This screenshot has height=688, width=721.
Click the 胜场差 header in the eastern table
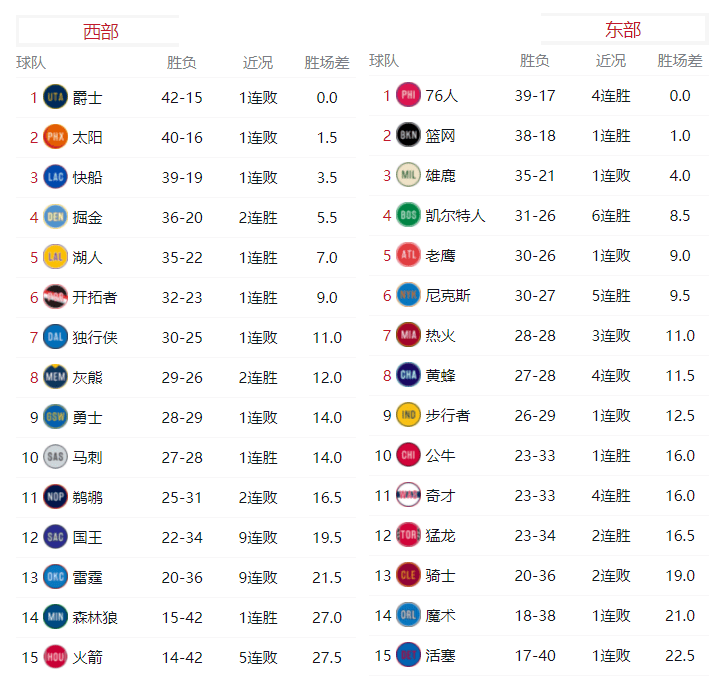pyautogui.click(x=680, y=62)
